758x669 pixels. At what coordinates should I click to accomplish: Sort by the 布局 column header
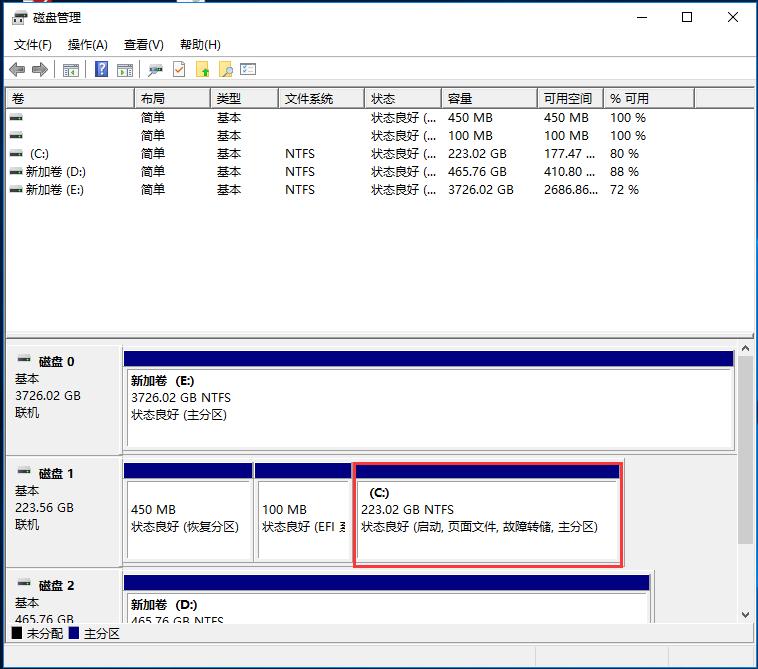[173, 99]
